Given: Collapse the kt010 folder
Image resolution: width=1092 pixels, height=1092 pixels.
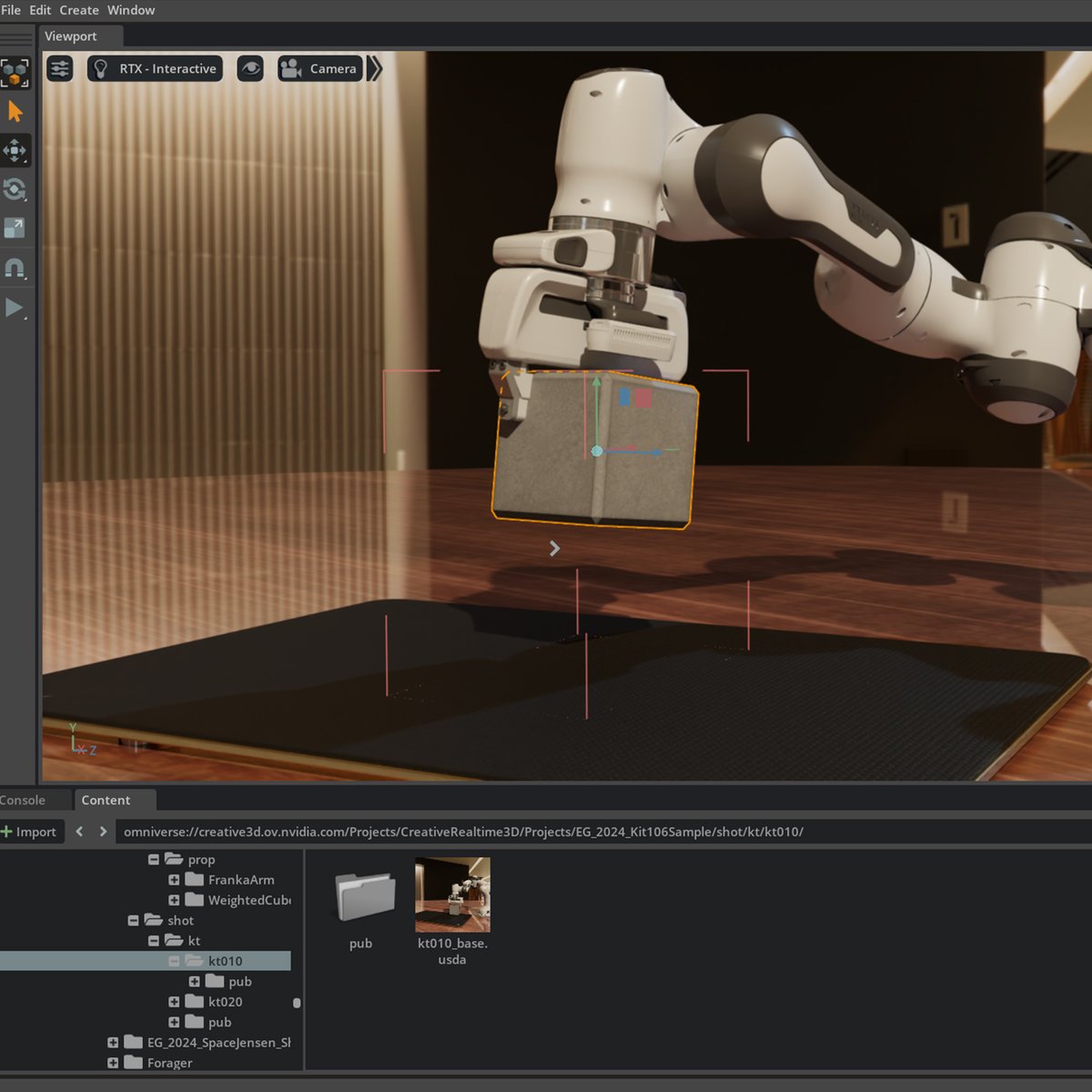Looking at the screenshot, I should click(174, 961).
